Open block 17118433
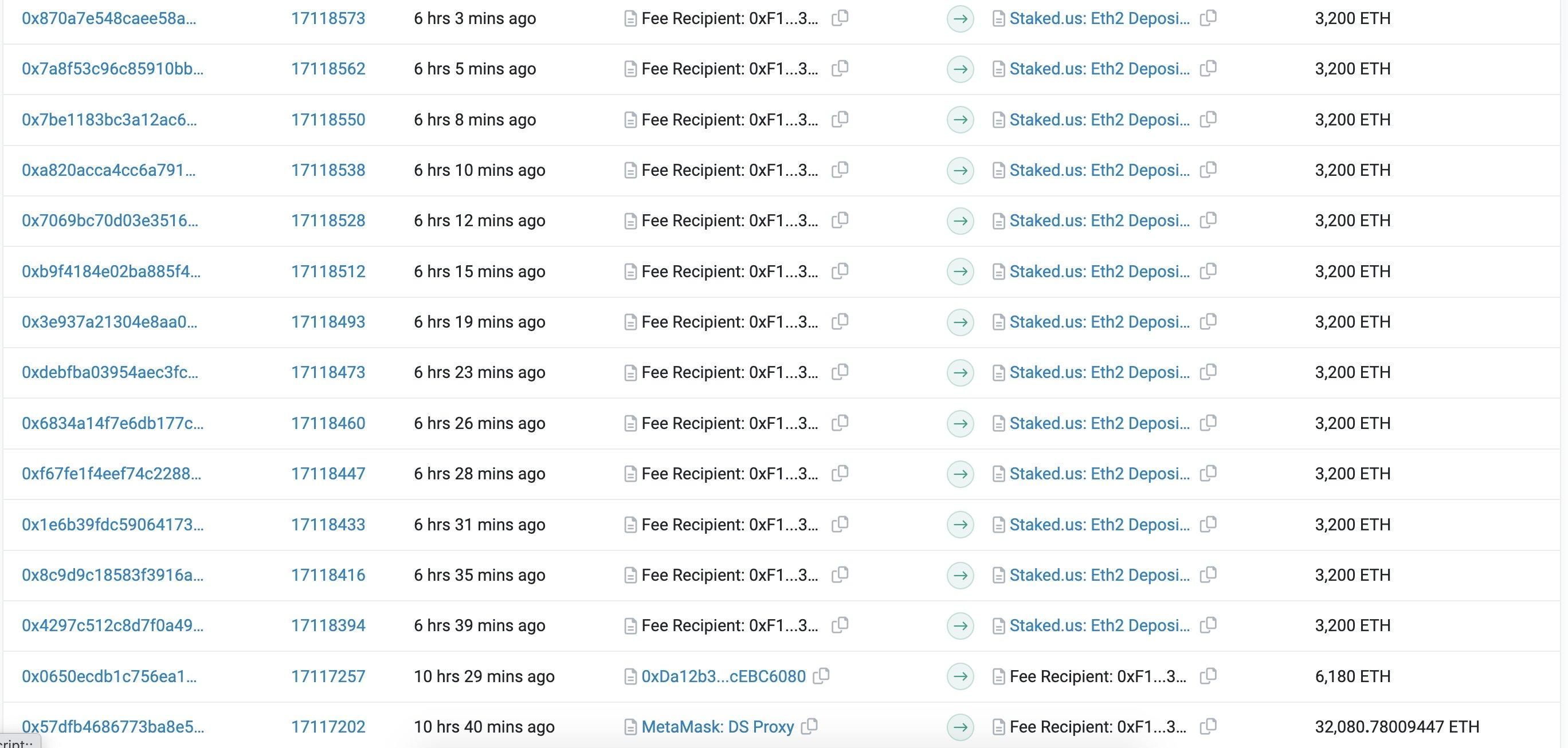This screenshot has height=748, width=1568. (x=327, y=524)
